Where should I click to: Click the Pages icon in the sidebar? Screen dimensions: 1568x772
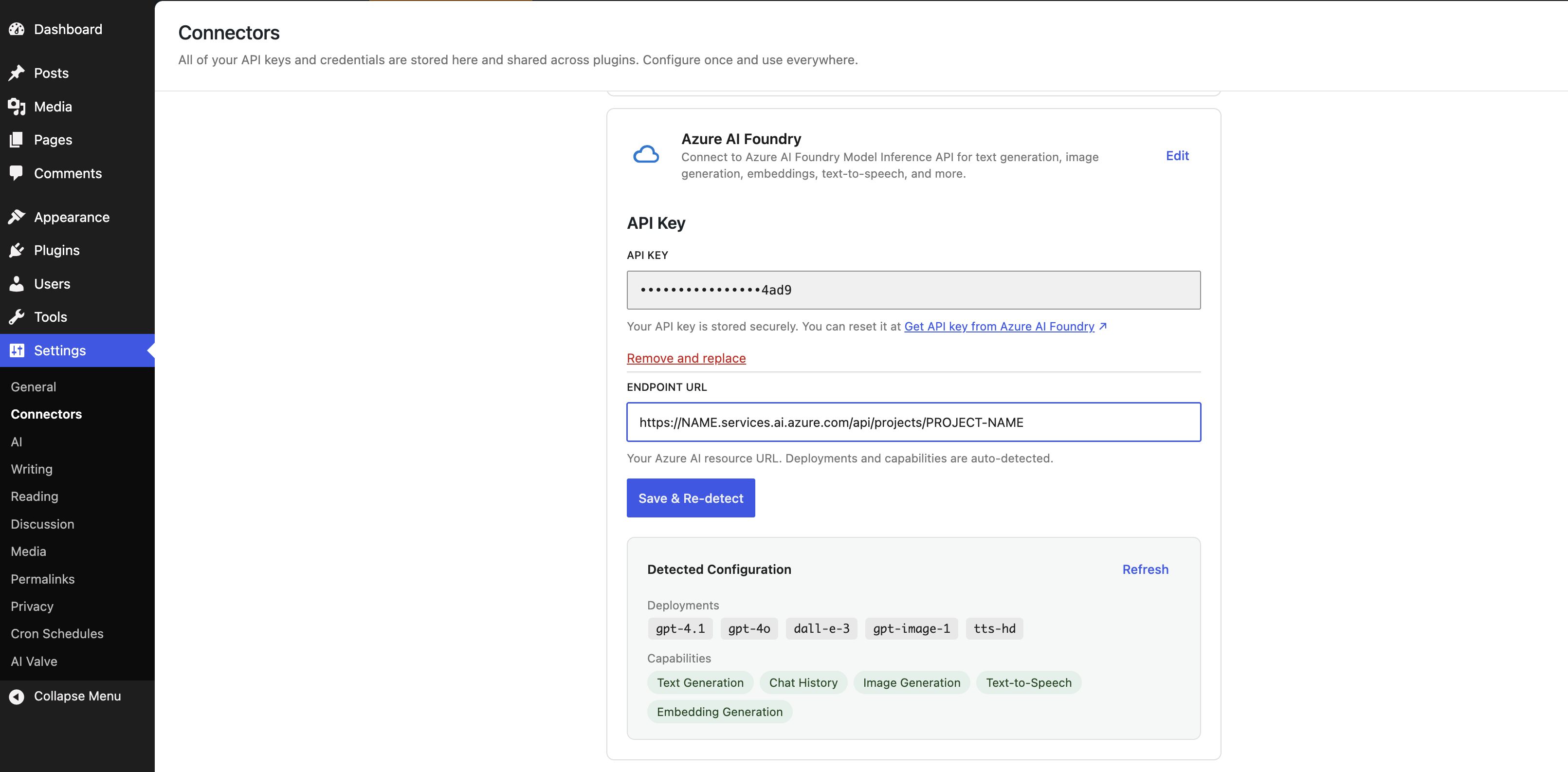tap(17, 140)
